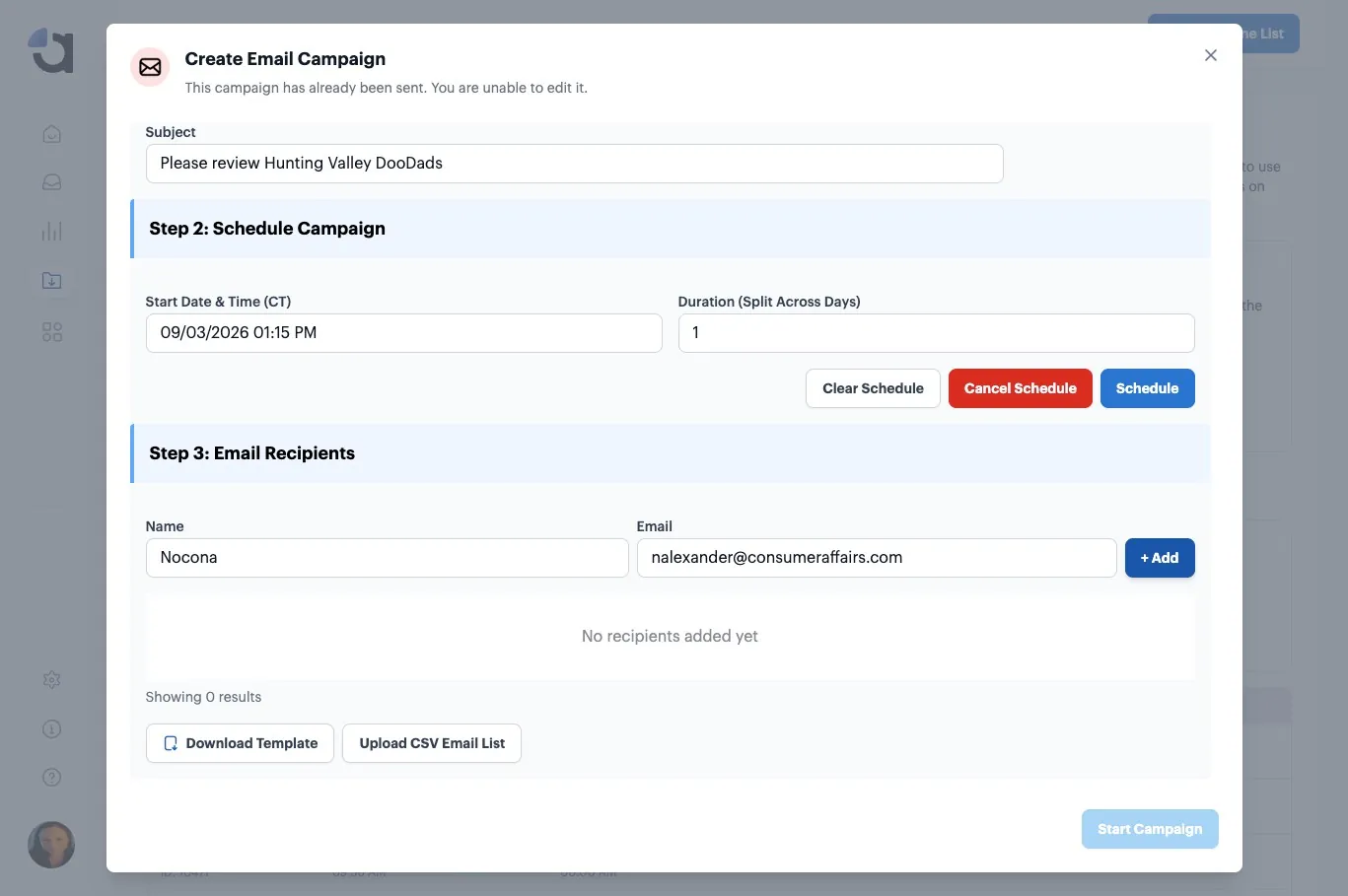The height and width of the screenshot is (896, 1348).
Task: Open the settings gear in sidebar
Action: pos(52,680)
